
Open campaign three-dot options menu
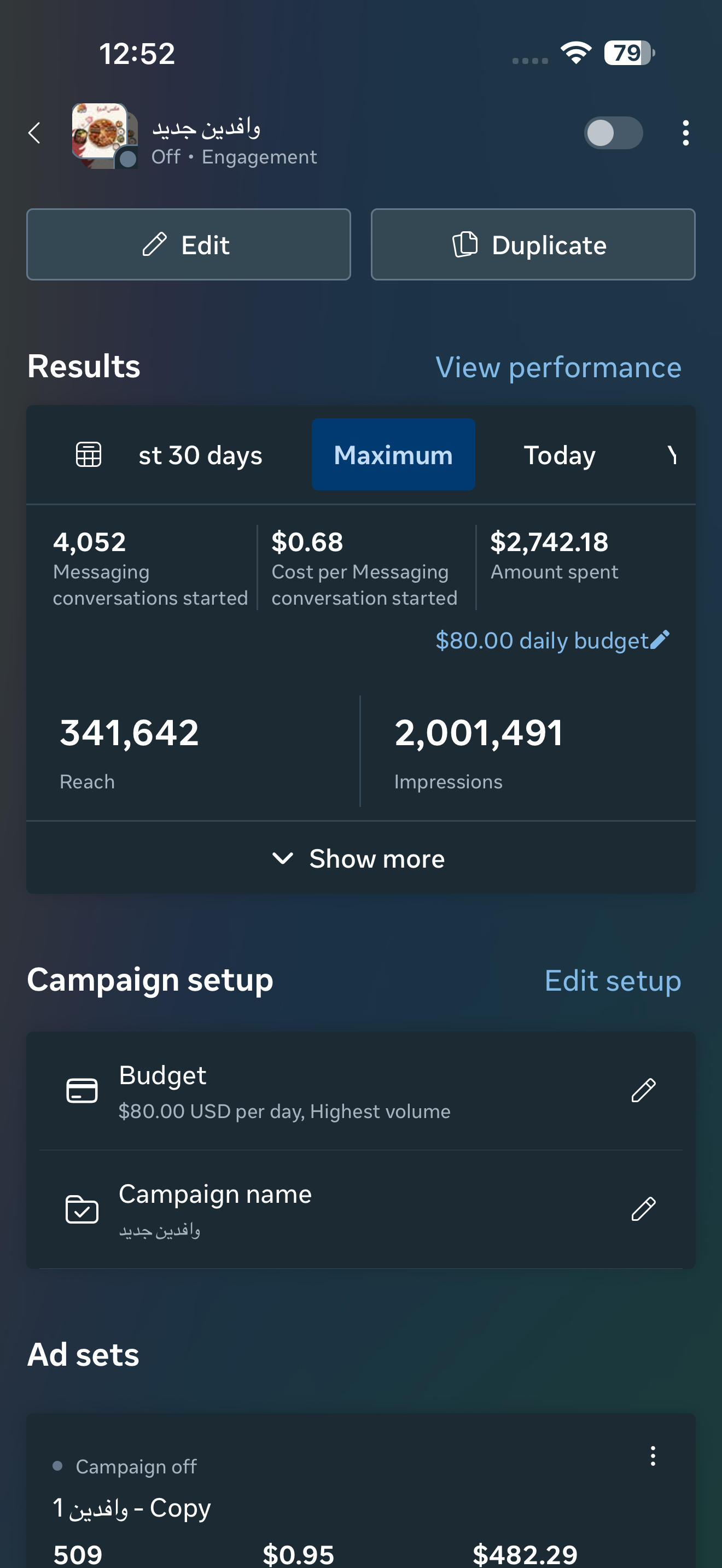coord(685,133)
